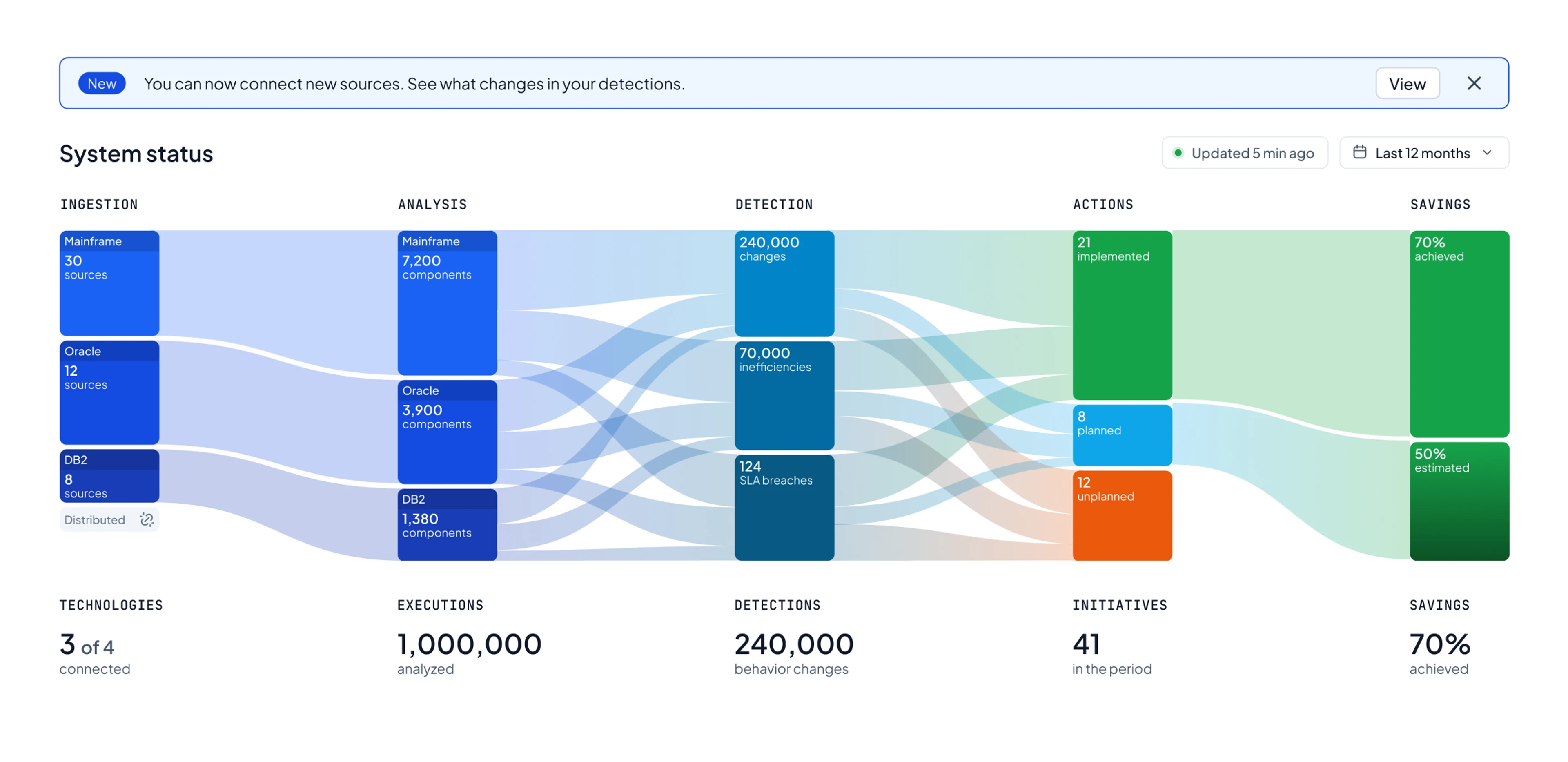Click the DETECTION column heading
Screen dimensions: 1568x762
point(774,205)
